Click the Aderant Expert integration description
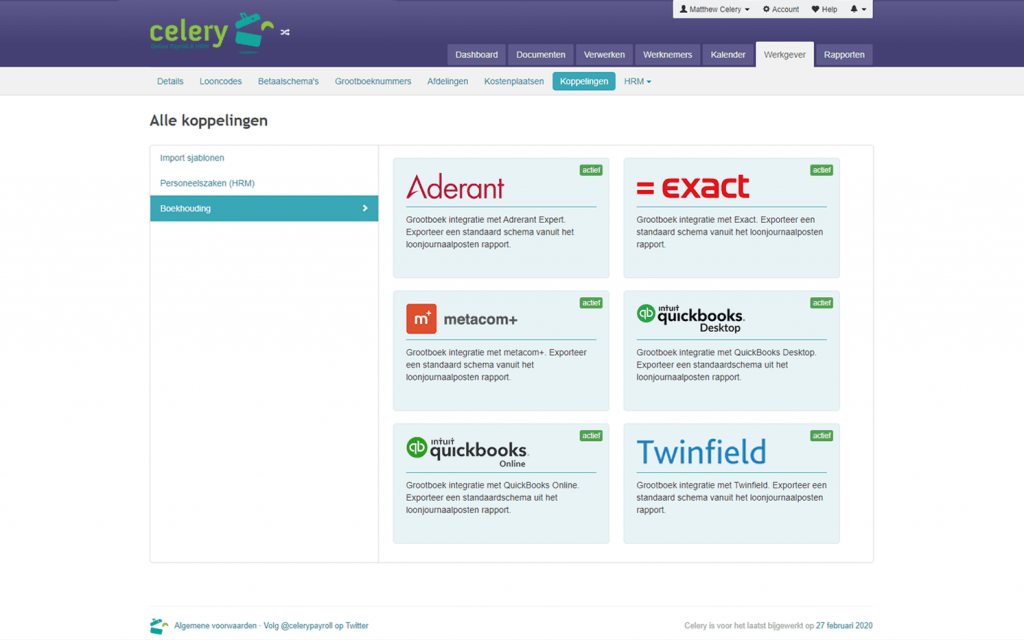 (490, 232)
